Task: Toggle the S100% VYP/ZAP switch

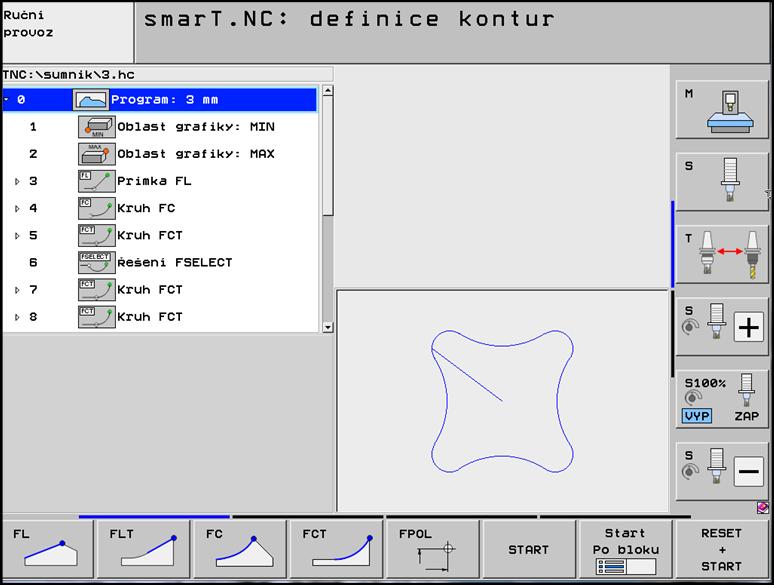Action: [721, 399]
